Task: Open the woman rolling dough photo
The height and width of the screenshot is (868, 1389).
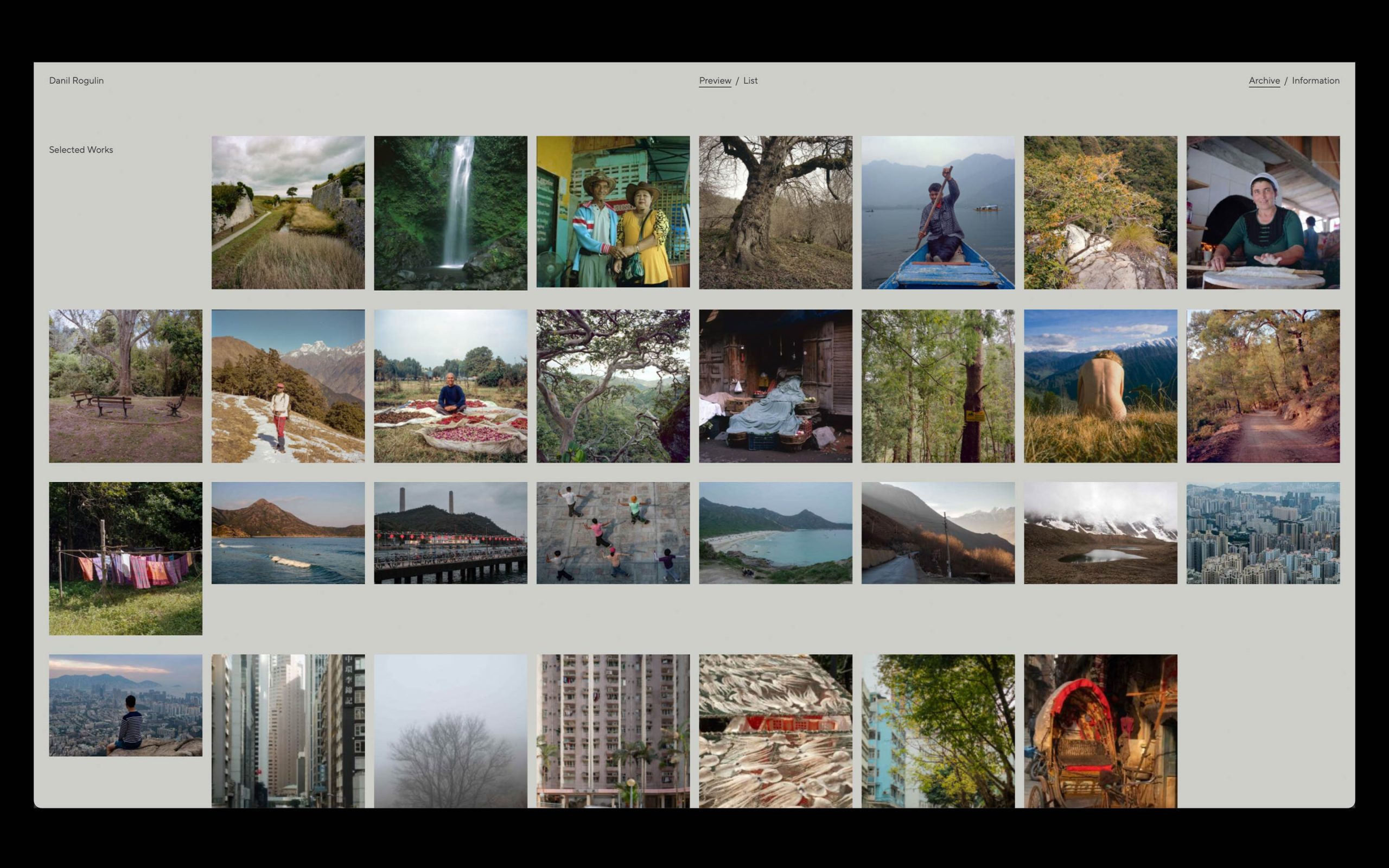Action: click(1263, 213)
